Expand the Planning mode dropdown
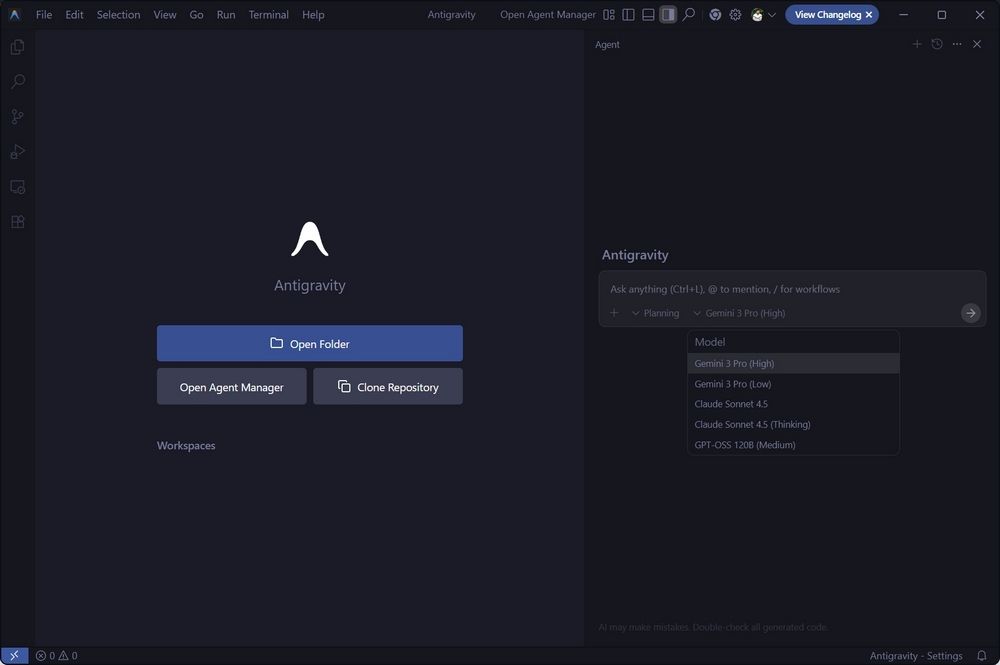 pyautogui.click(x=655, y=312)
